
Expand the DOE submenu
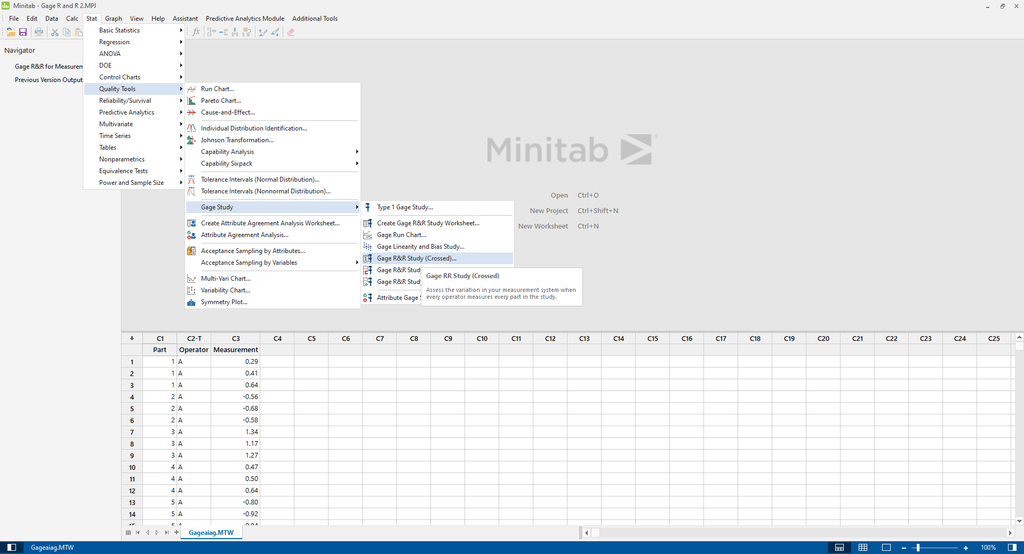point(134,65)
